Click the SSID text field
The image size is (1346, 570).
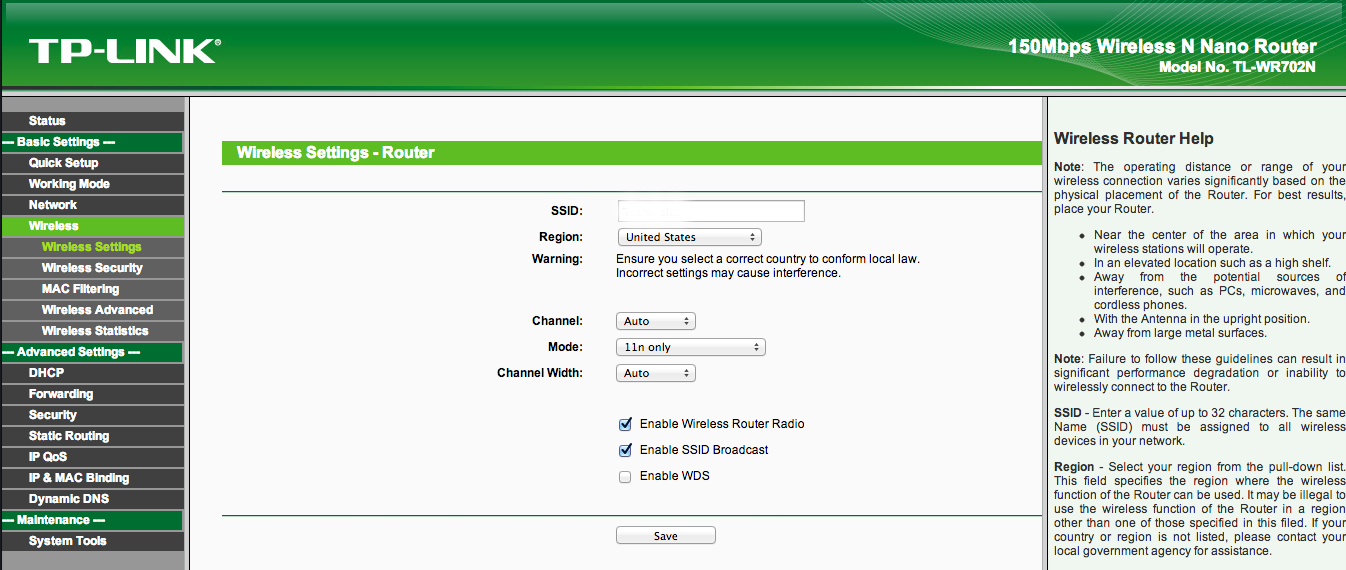pyautogui.click(x=711, y=211)
